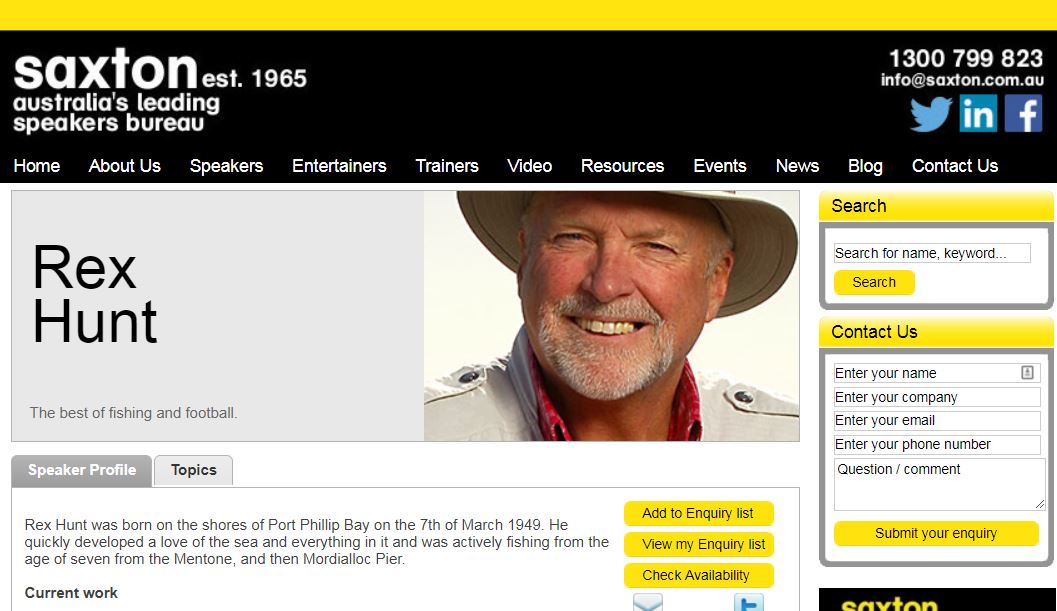
Task: Click the tagline 'The best of fishing and football.'
Action: pos(133,413)
